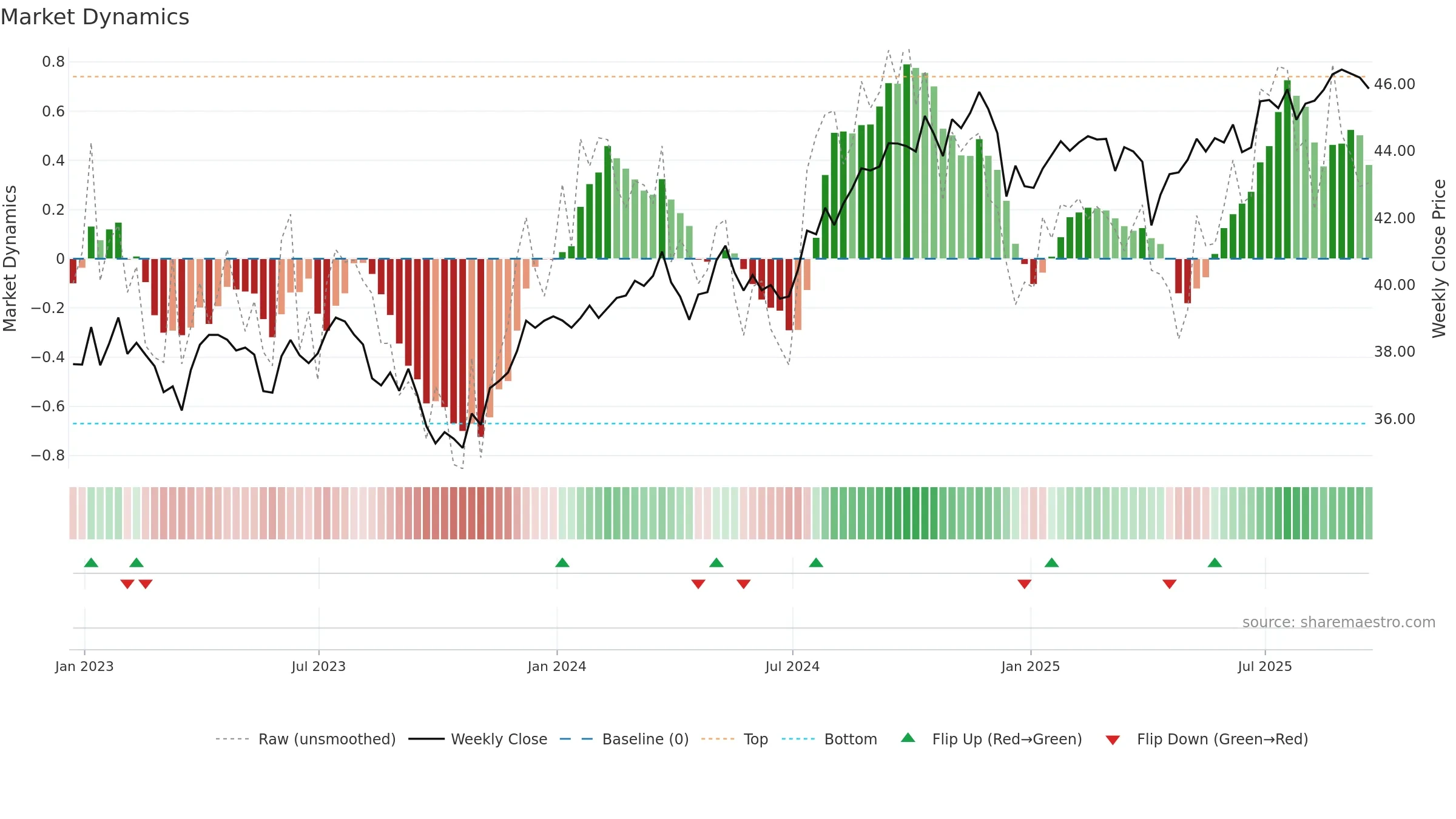Screen dimensions: 1456x819
Task: Toggle the Weekly Close legend entry
Action: click(x=477, y=739)
